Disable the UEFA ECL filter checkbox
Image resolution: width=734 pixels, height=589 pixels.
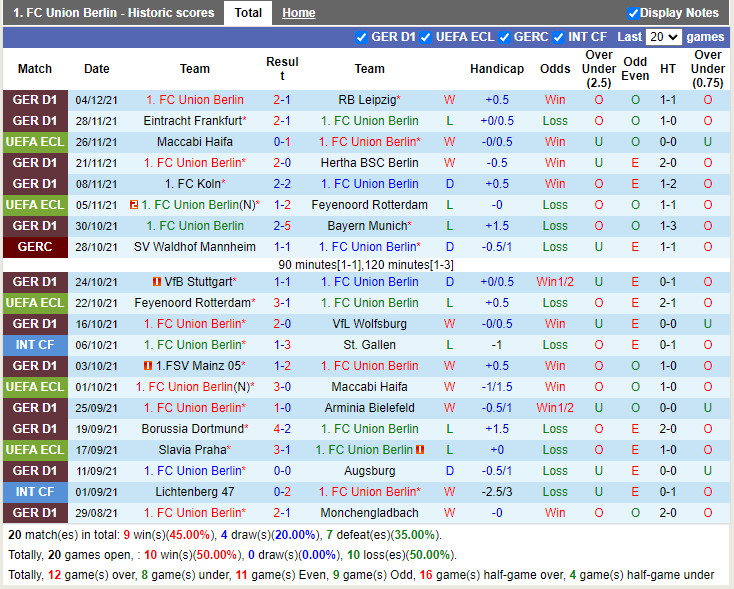pos(427,37)
